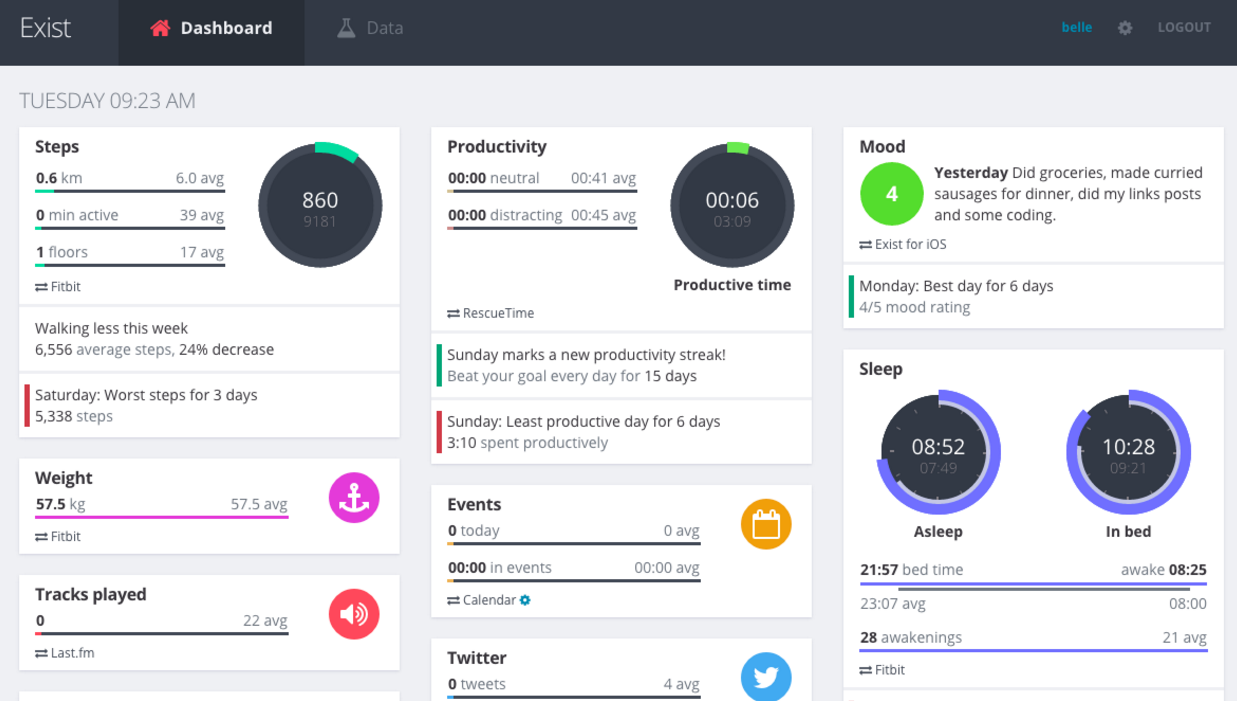
Task: Open the belle username link
Action: [1076, 28]
